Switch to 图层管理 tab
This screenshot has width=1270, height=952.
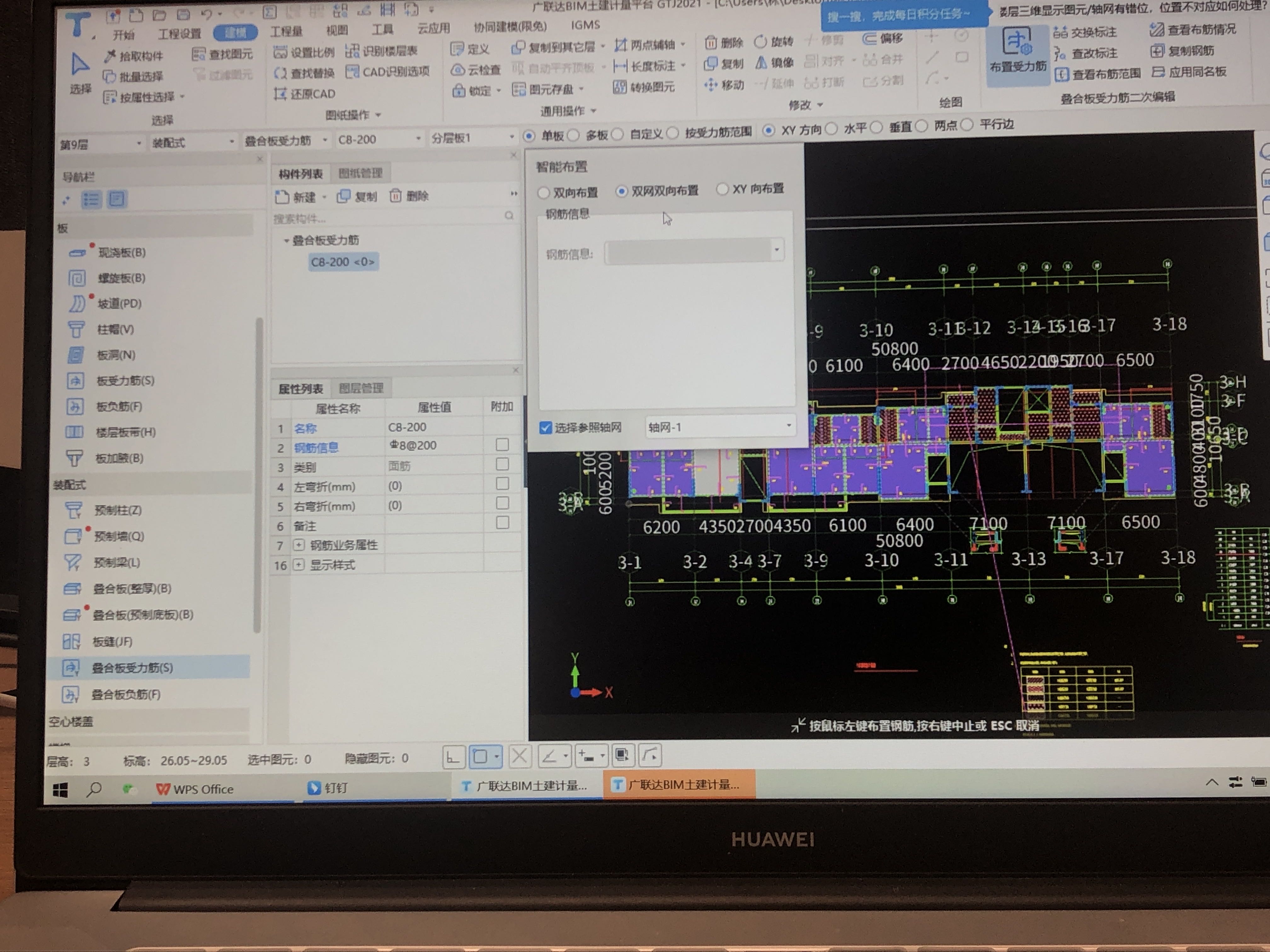(361, 388)
